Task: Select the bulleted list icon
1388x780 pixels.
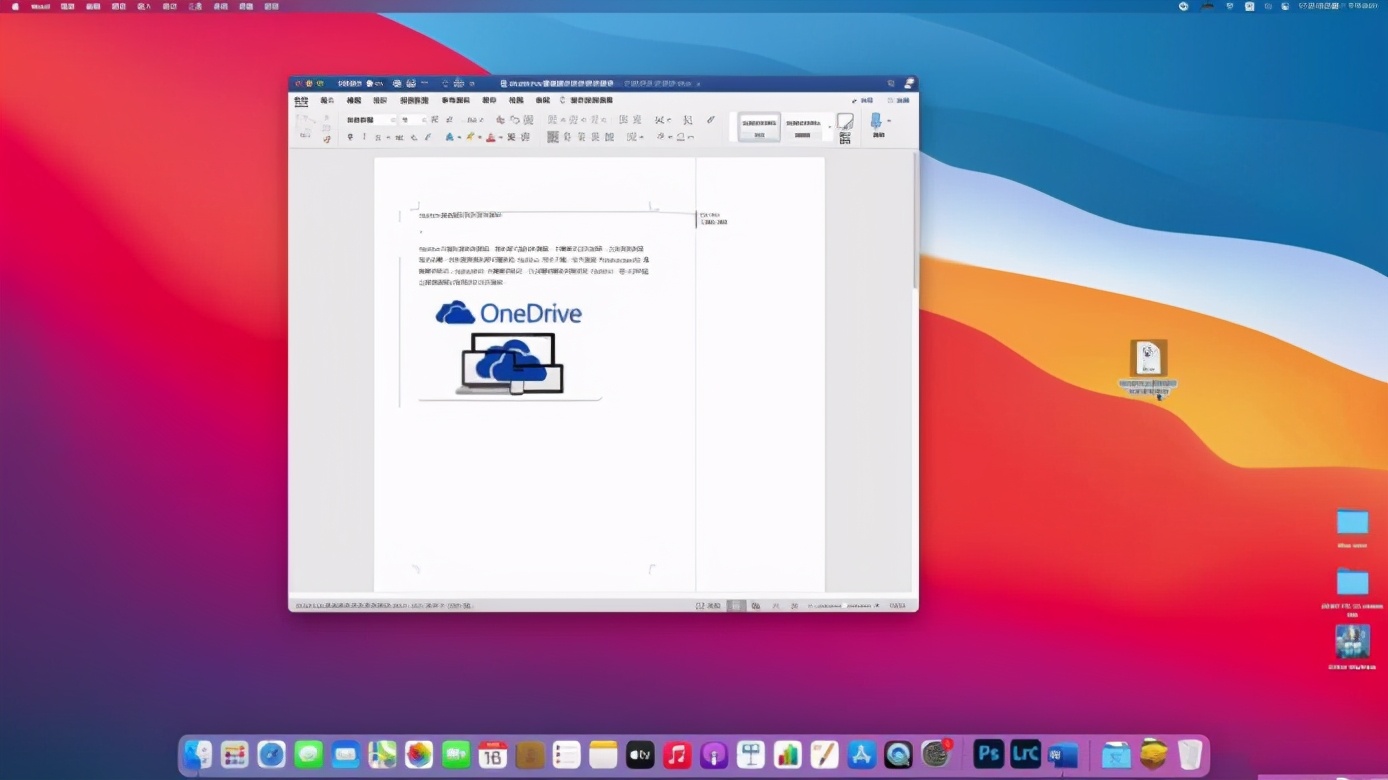Action: tap(552, 119)
